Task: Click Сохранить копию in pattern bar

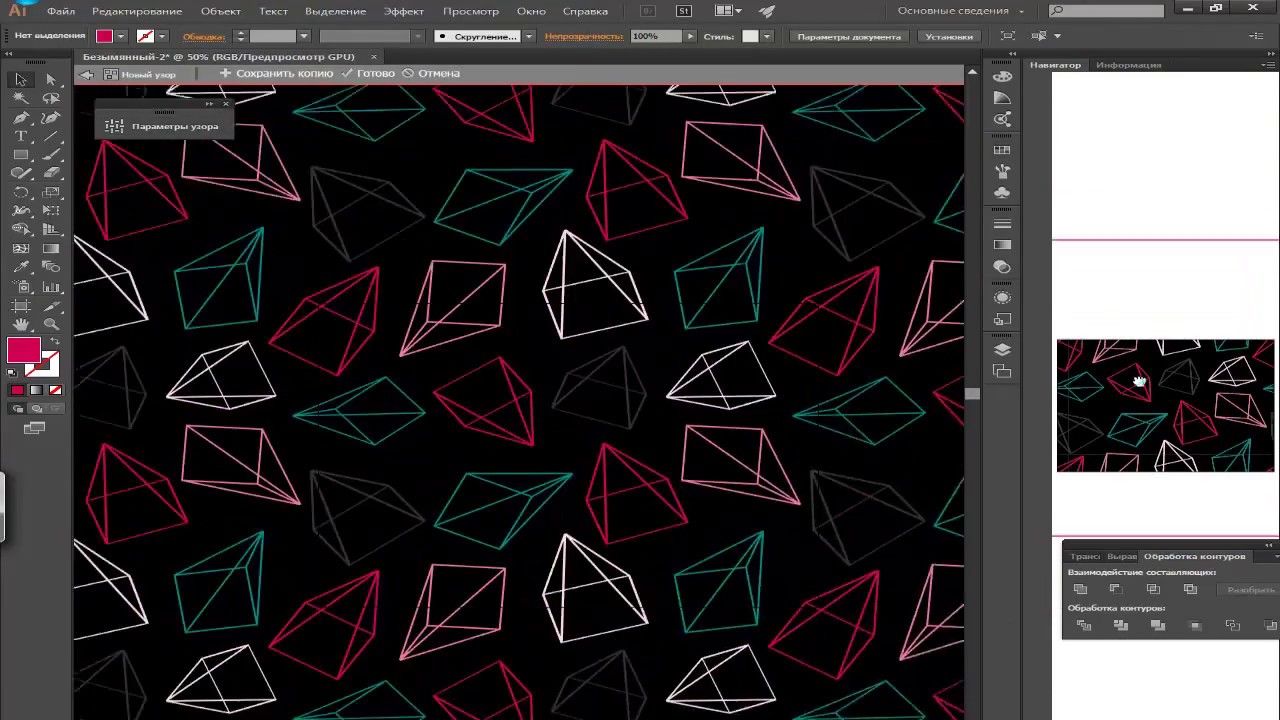Action: coord(276,73)
